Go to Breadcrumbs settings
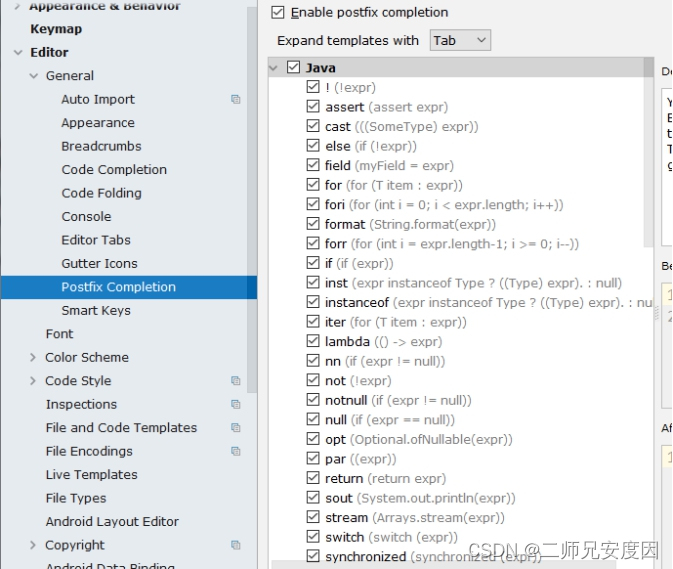Screen dimensions: 673x569 point(101,146)
